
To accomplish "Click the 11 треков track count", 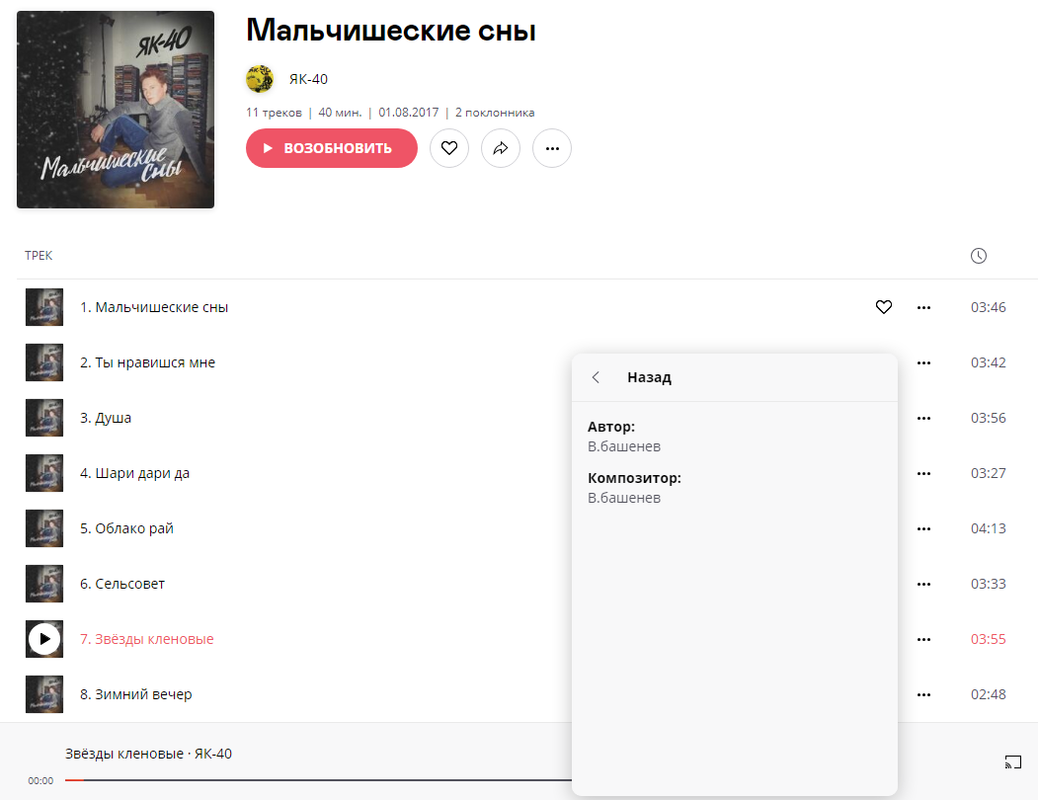I will click(274, 113).
